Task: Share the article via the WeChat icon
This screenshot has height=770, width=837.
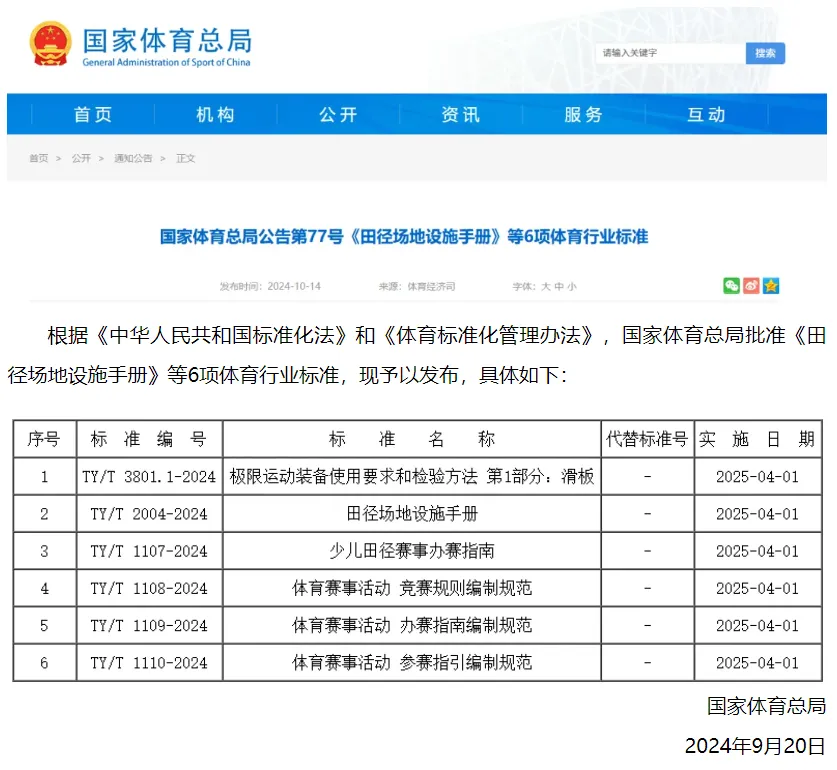Action: (x=731, y=285)
